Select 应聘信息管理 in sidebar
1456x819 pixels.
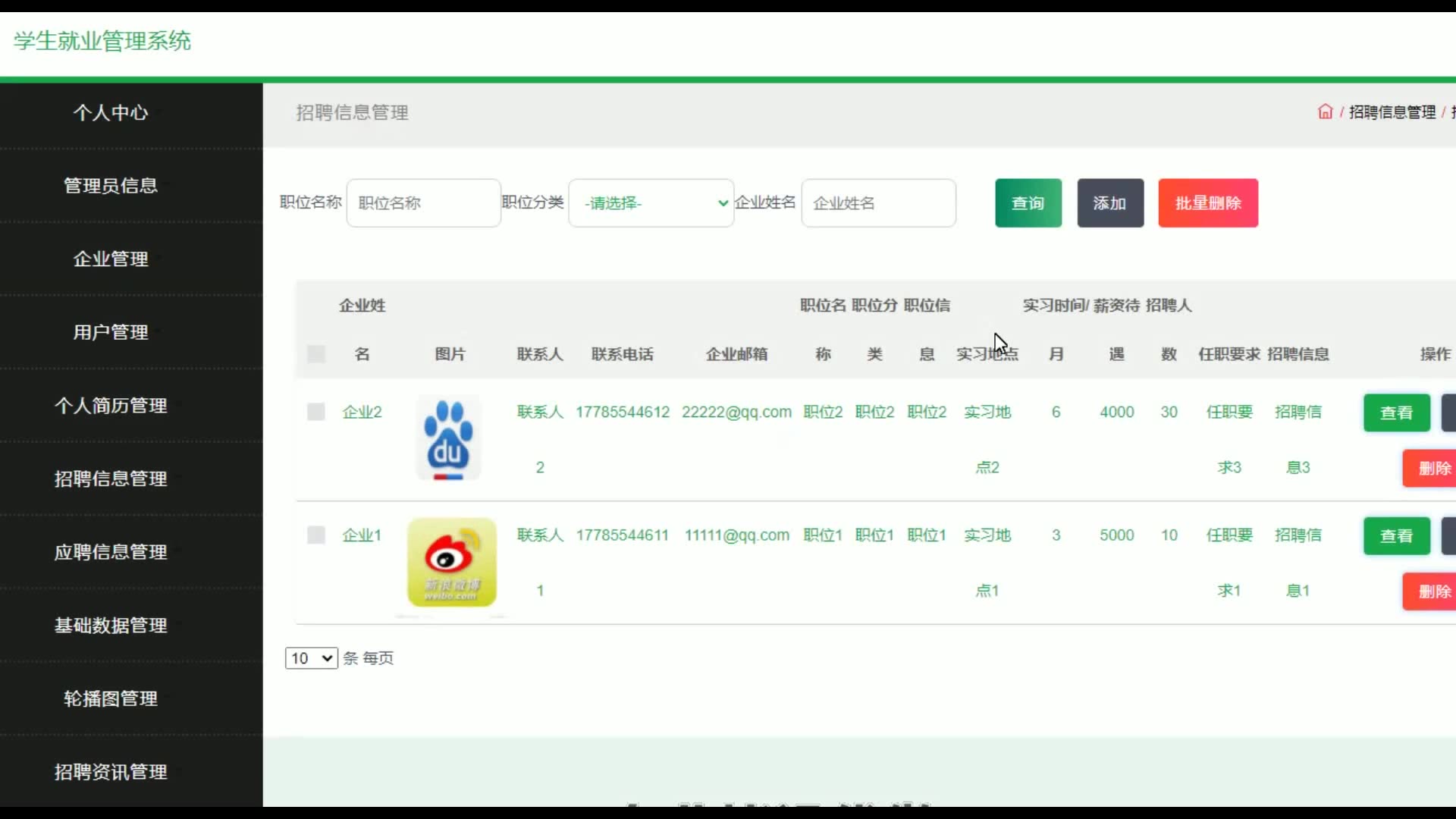111,552
